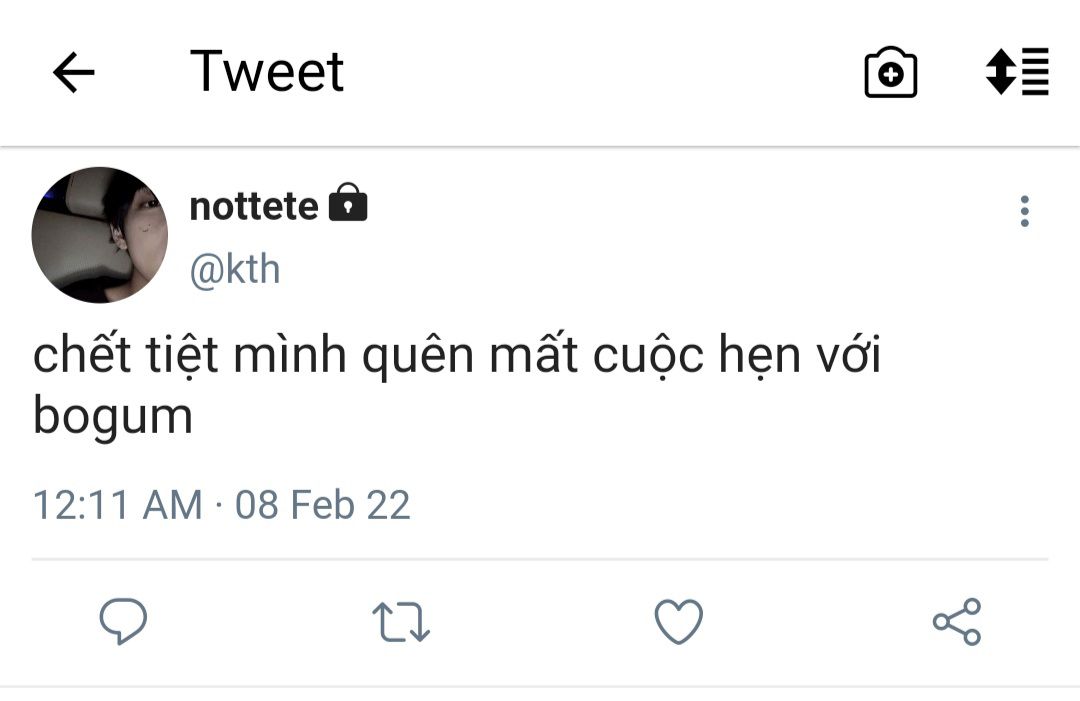Open the three-dot tweet options menu

point(1024,211)
